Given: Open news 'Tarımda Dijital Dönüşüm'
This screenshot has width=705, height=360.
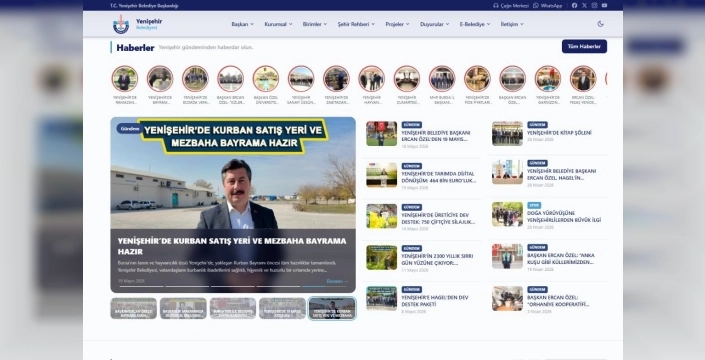Looking at the screenshot, I should click(x=438, y=177).
